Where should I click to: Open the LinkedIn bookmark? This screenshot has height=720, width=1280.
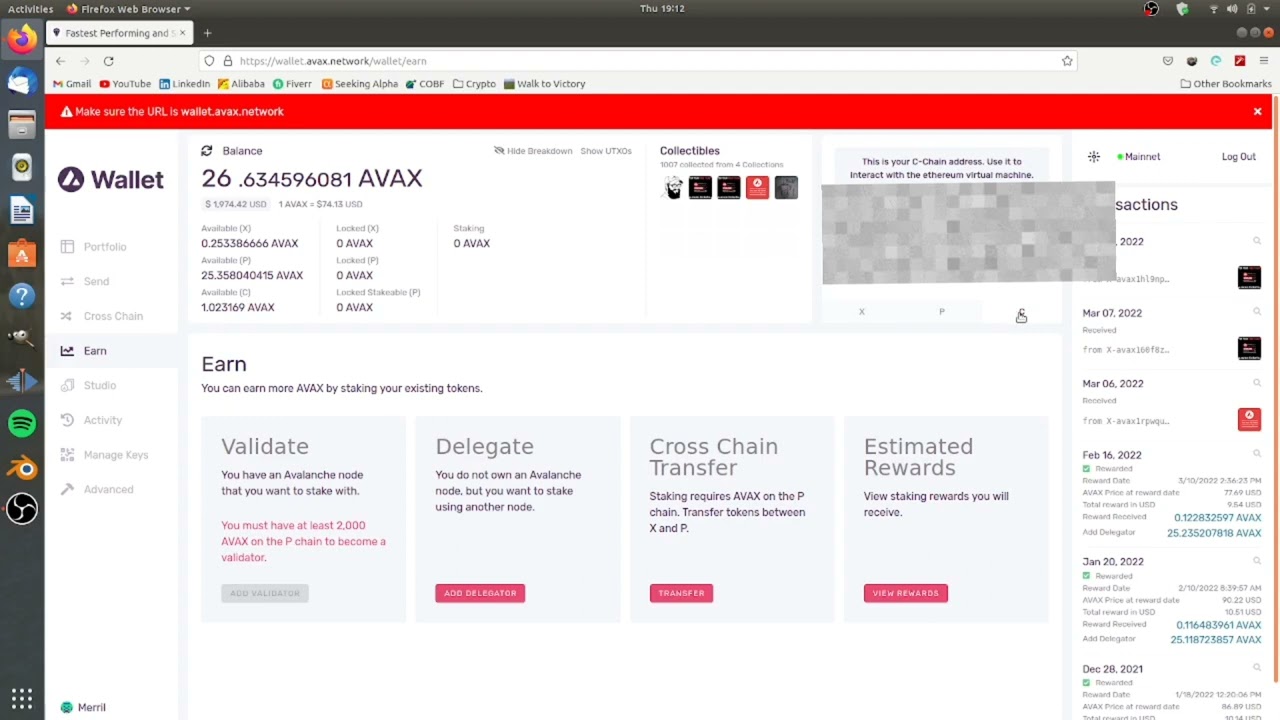click(185, 84)
